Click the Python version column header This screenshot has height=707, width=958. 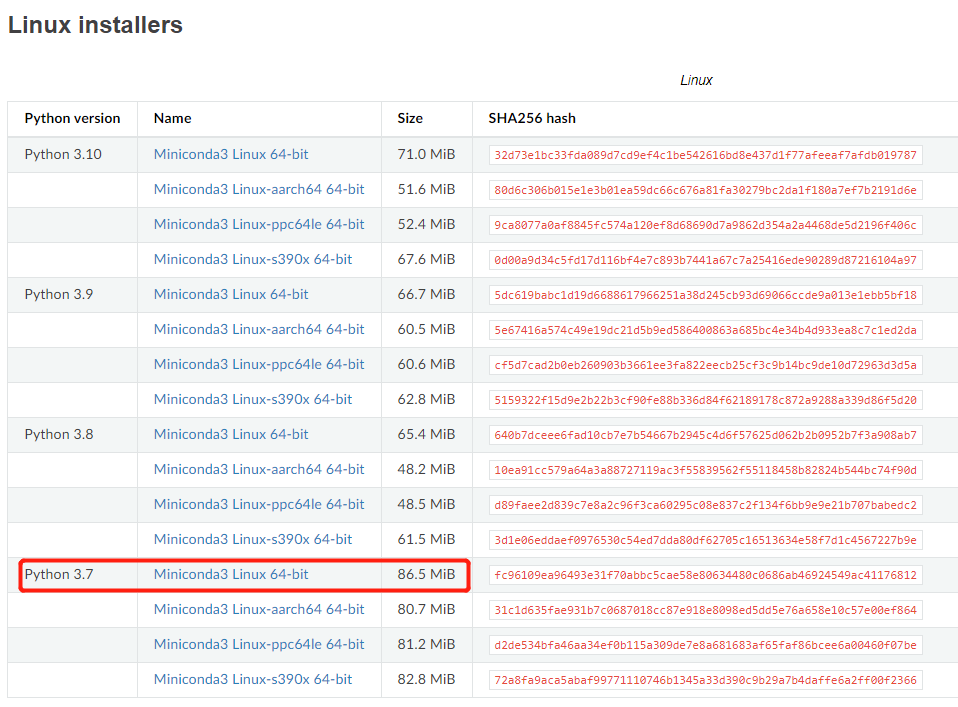(x=72, y=118)
